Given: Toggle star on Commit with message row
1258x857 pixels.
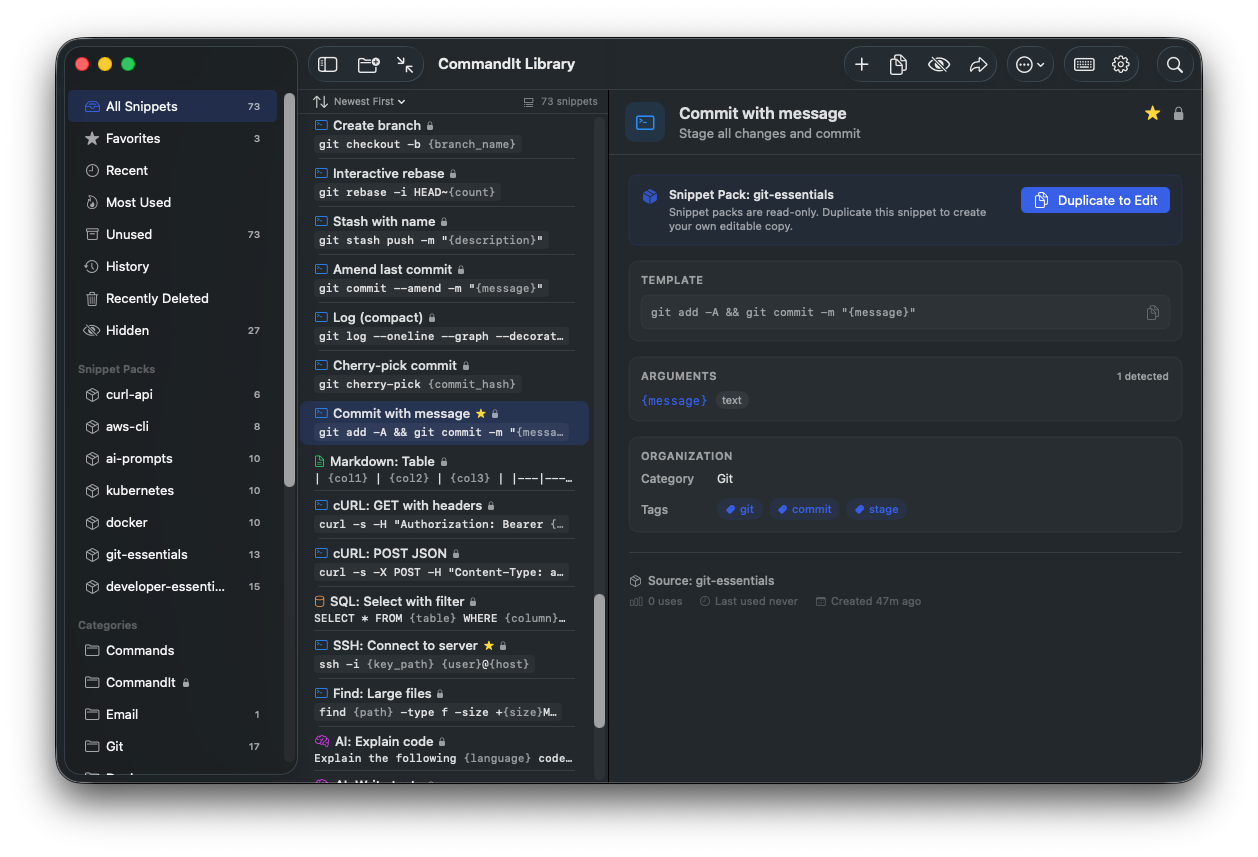Looking at the screenshot, I should click(x=481, y=413).
